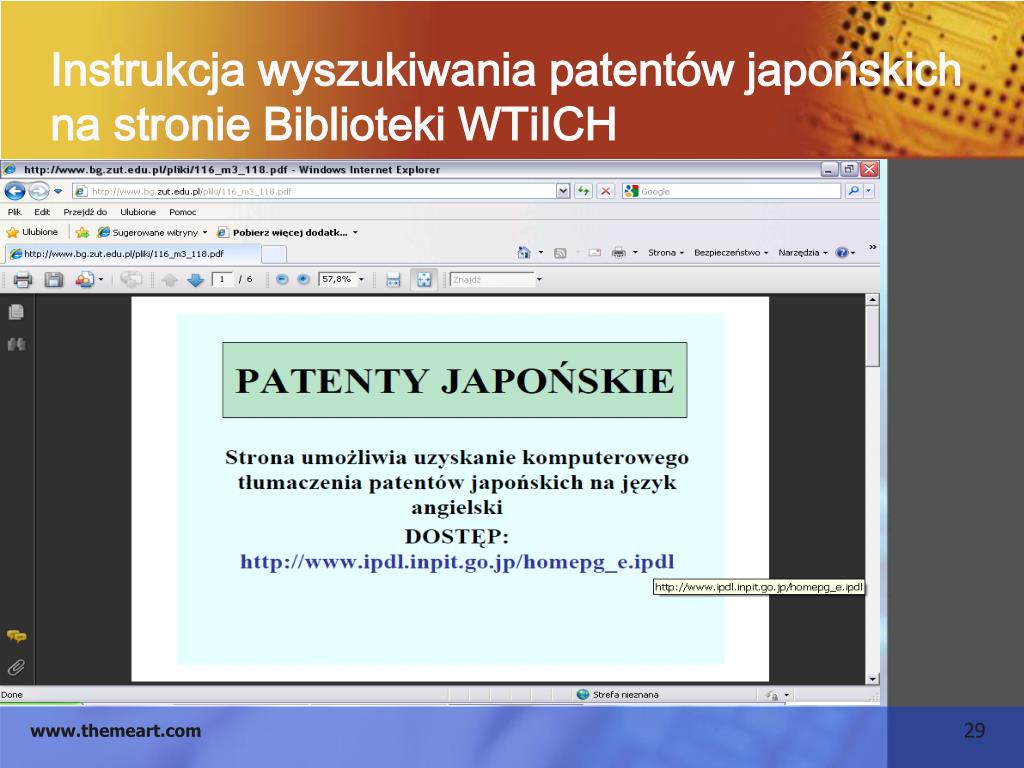Expand the command bar overflow chevron
This screenshot has width=1024, height=768.
click(x=872, y=247)
